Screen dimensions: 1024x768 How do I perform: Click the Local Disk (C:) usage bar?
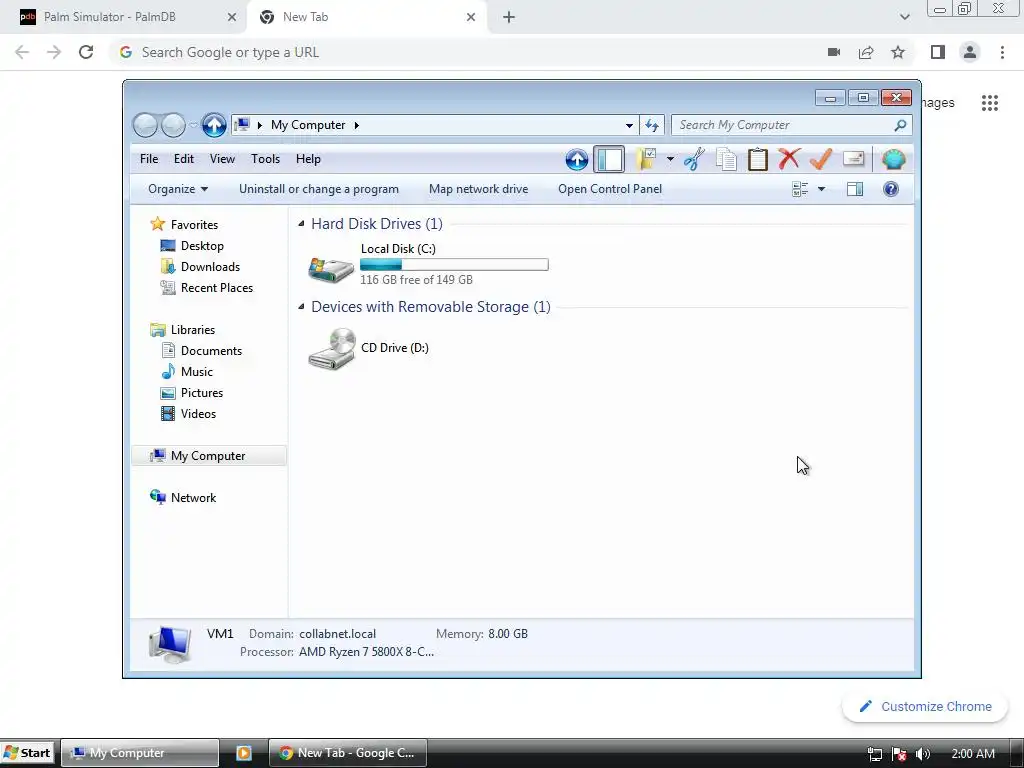tap(454, 264)
